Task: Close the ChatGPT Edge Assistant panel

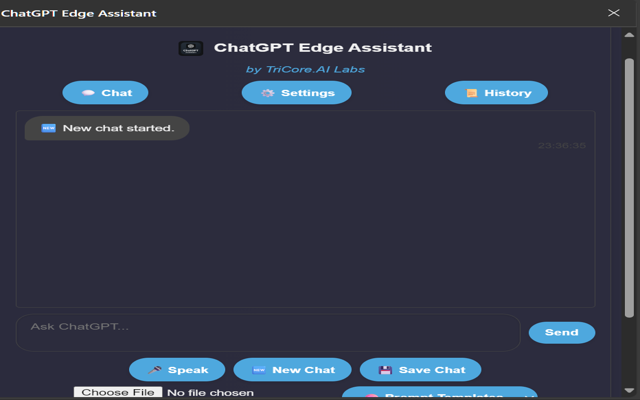Action: (x=613, y=13)
